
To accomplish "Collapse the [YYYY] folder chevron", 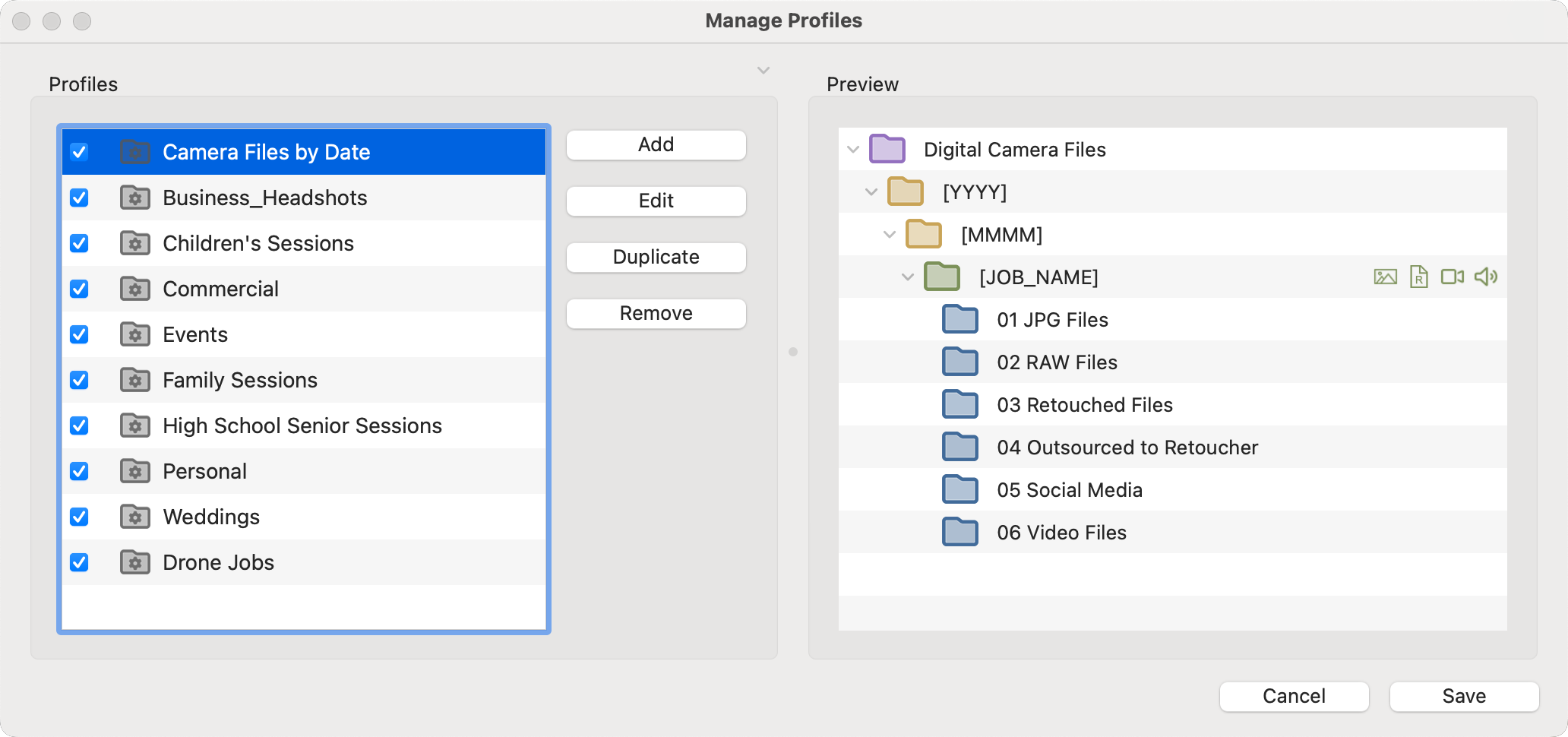I will point(871,192).
